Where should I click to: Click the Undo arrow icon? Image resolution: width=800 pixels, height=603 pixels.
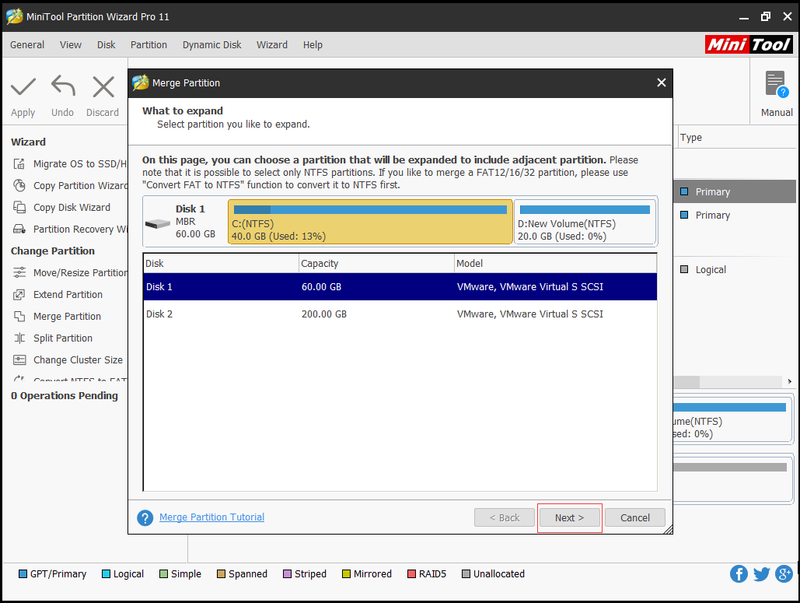tap(63, 86)
